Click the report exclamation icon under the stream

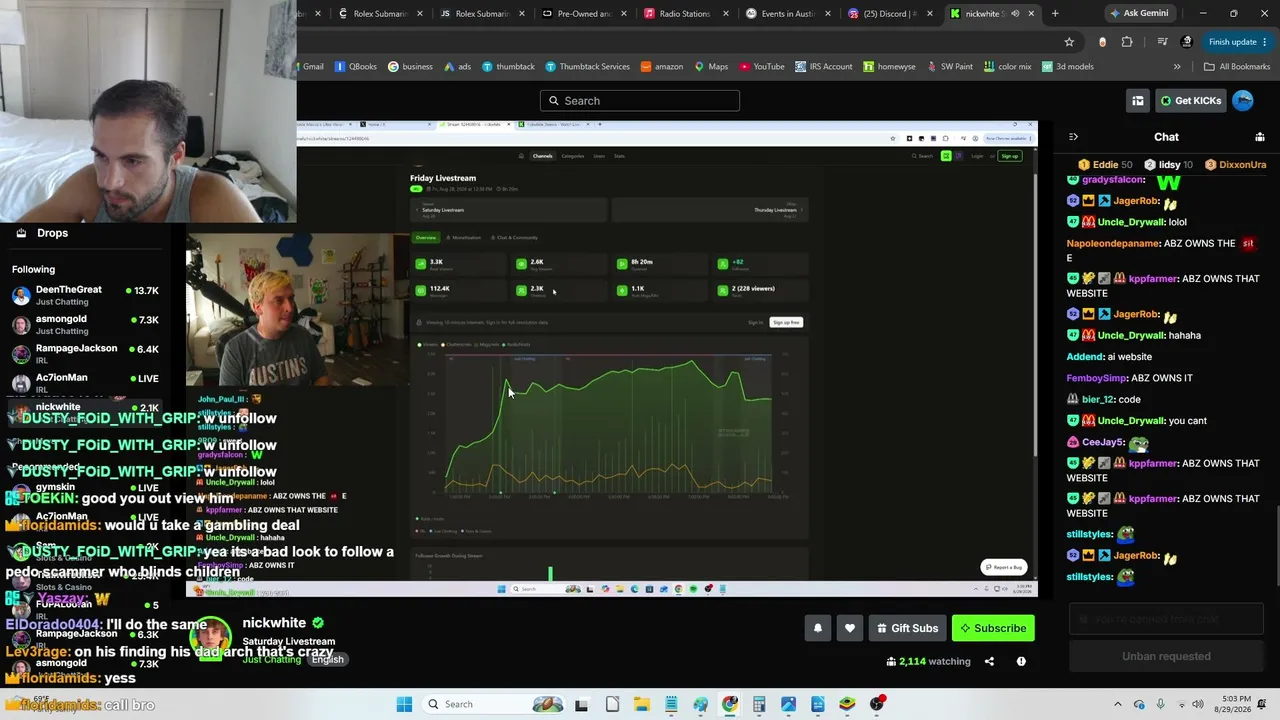[1021, 661]
